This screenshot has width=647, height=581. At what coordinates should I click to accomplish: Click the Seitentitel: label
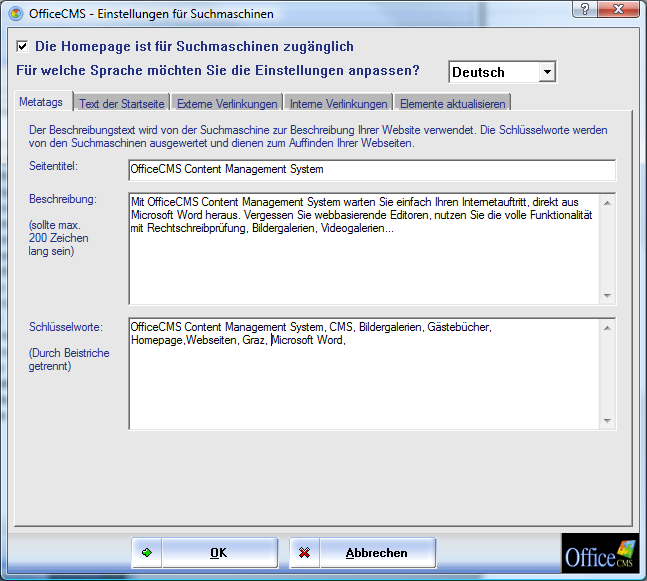tap(53, 166)
